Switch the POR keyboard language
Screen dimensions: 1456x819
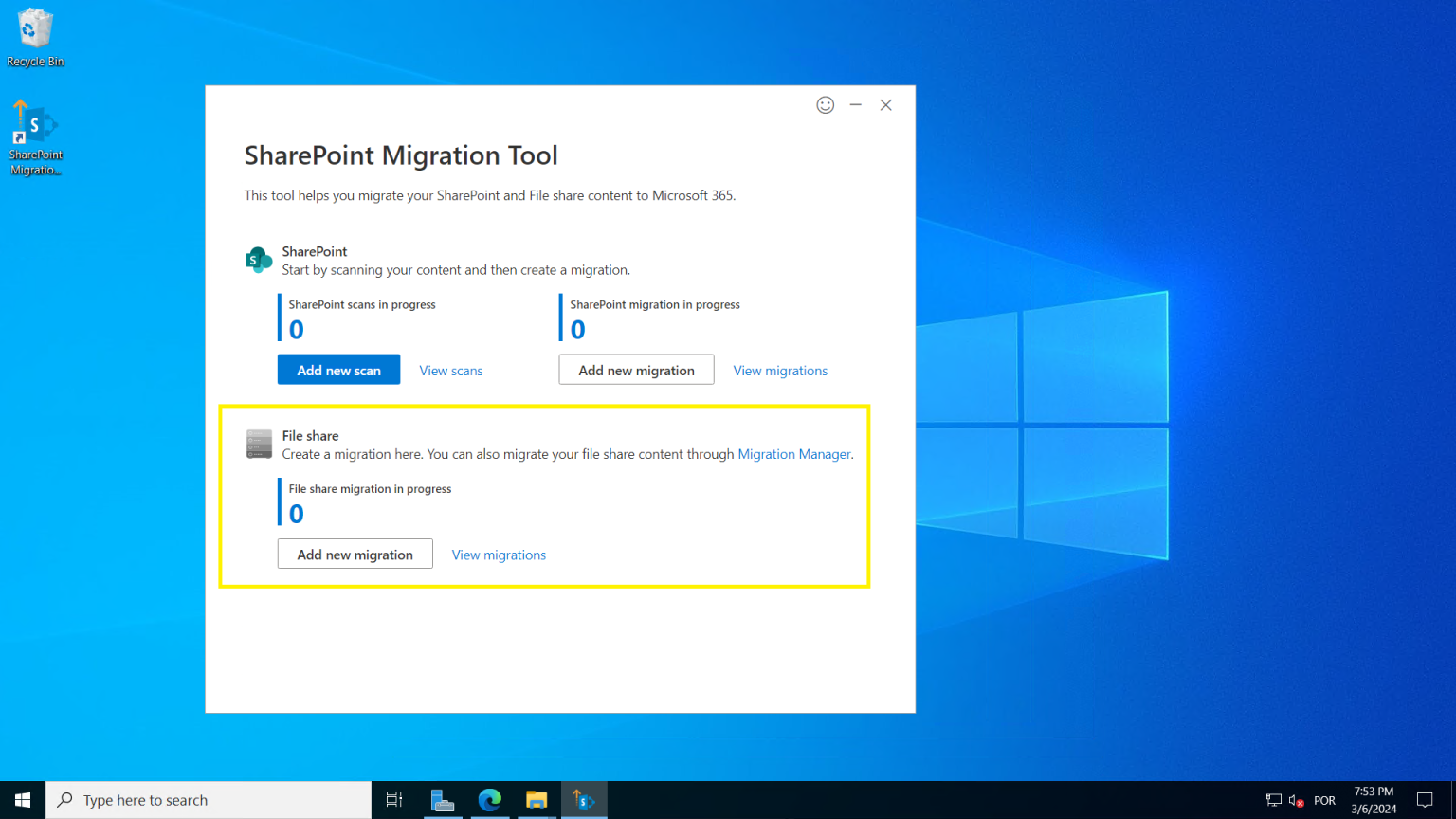[x=1323, y=799]
